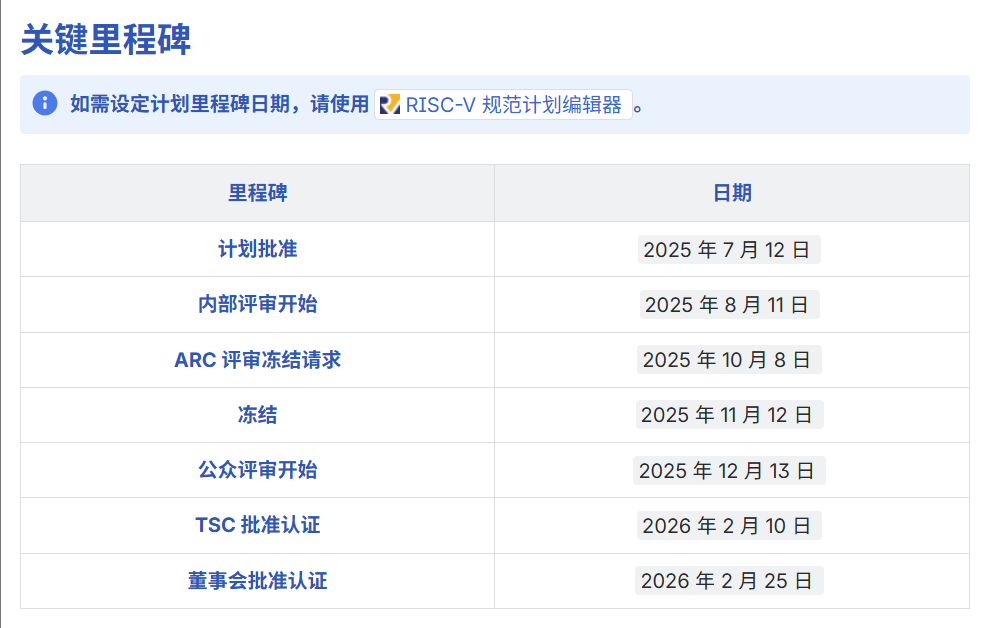The image size is (999, 628).
Task: Select the 2025 年 11 月 12 日 date
Action: coord(729,415)
